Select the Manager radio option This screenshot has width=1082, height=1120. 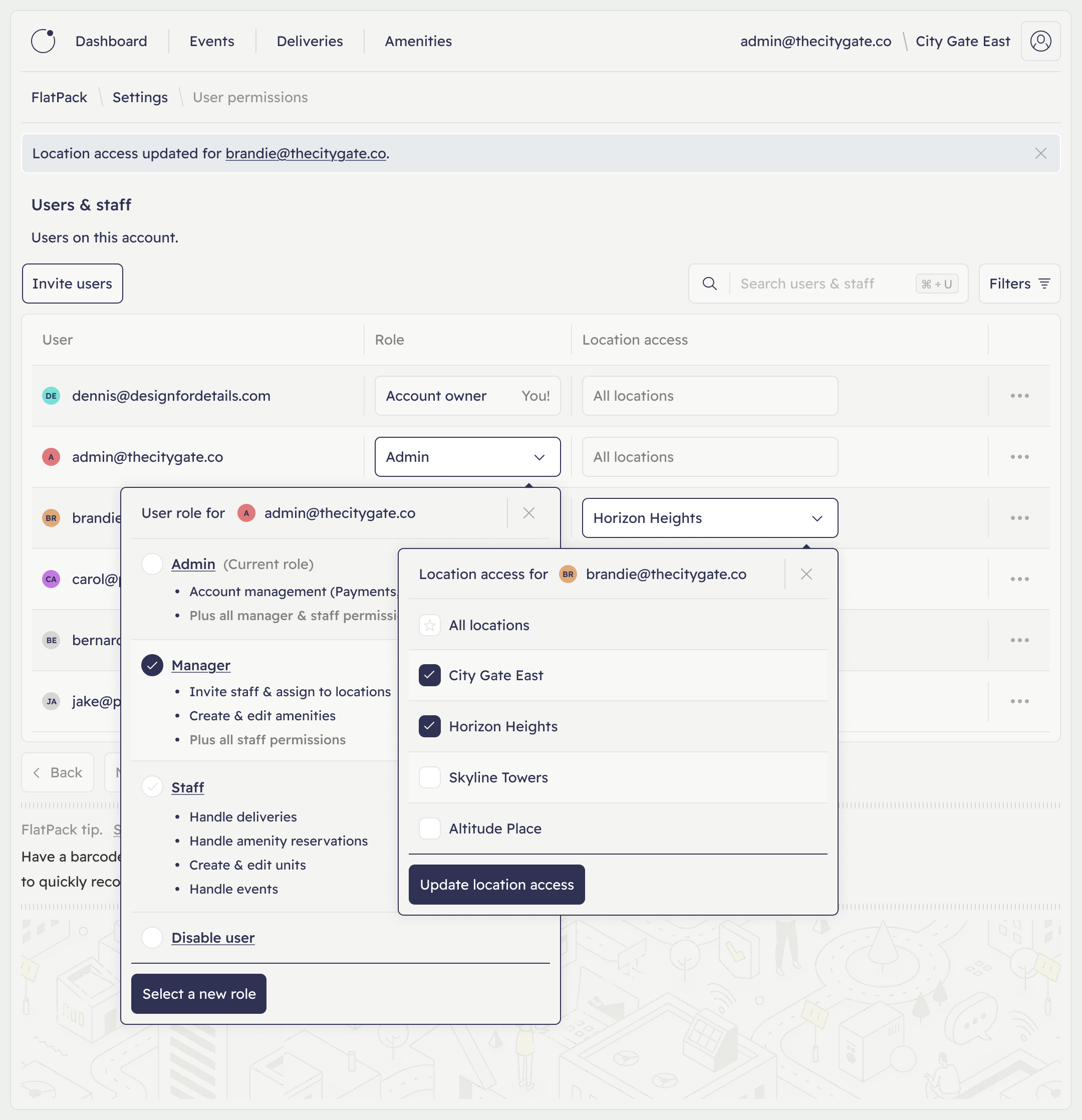click(152, 665)
